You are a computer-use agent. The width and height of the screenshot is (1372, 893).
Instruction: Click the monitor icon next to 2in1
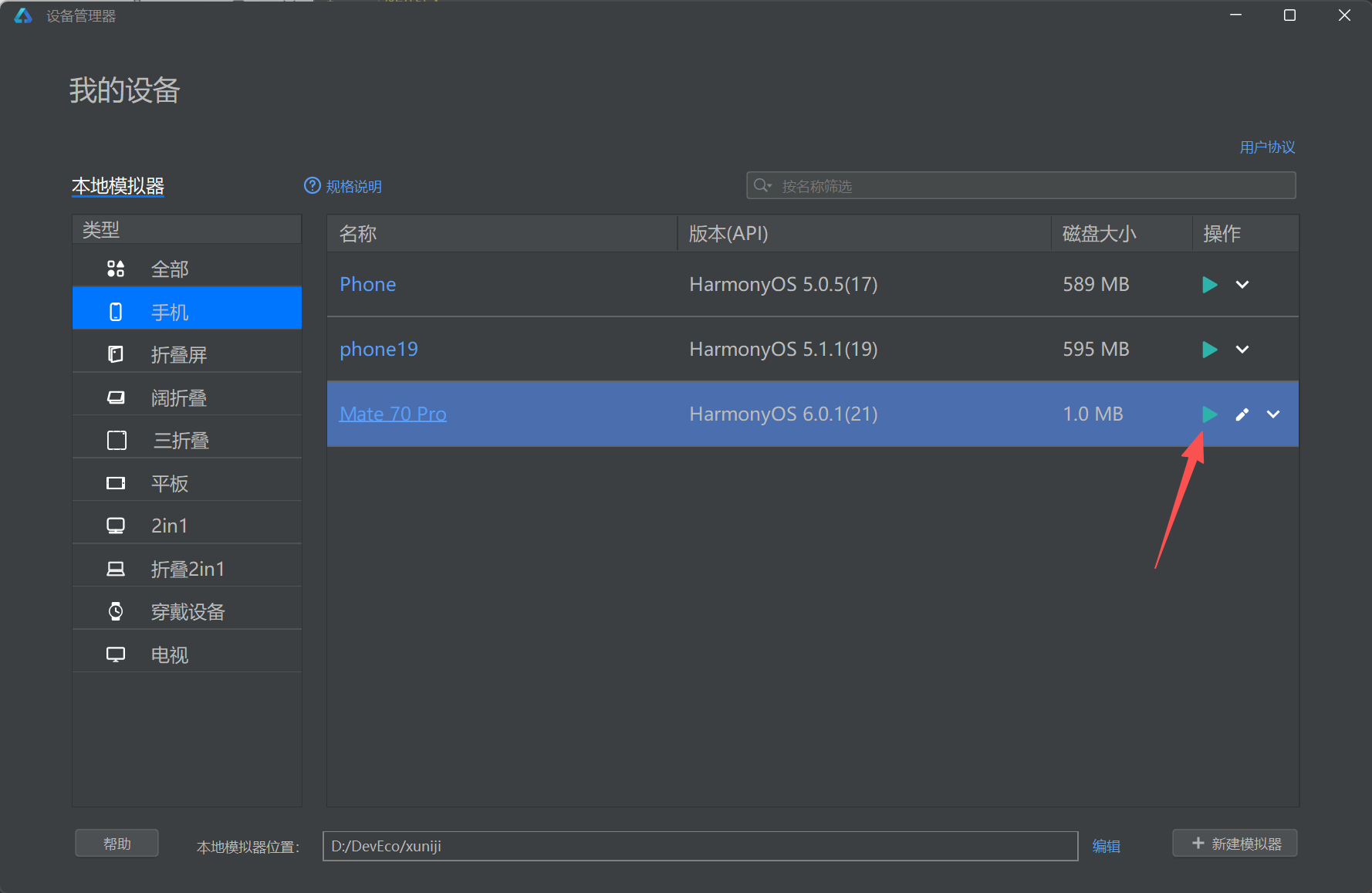point(116,526)
